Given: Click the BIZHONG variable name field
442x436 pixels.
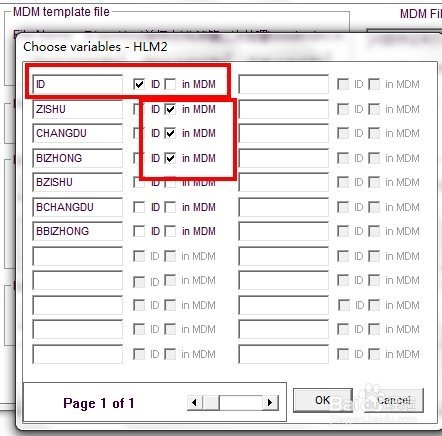Looking at the screenshot, I should 78,158.
